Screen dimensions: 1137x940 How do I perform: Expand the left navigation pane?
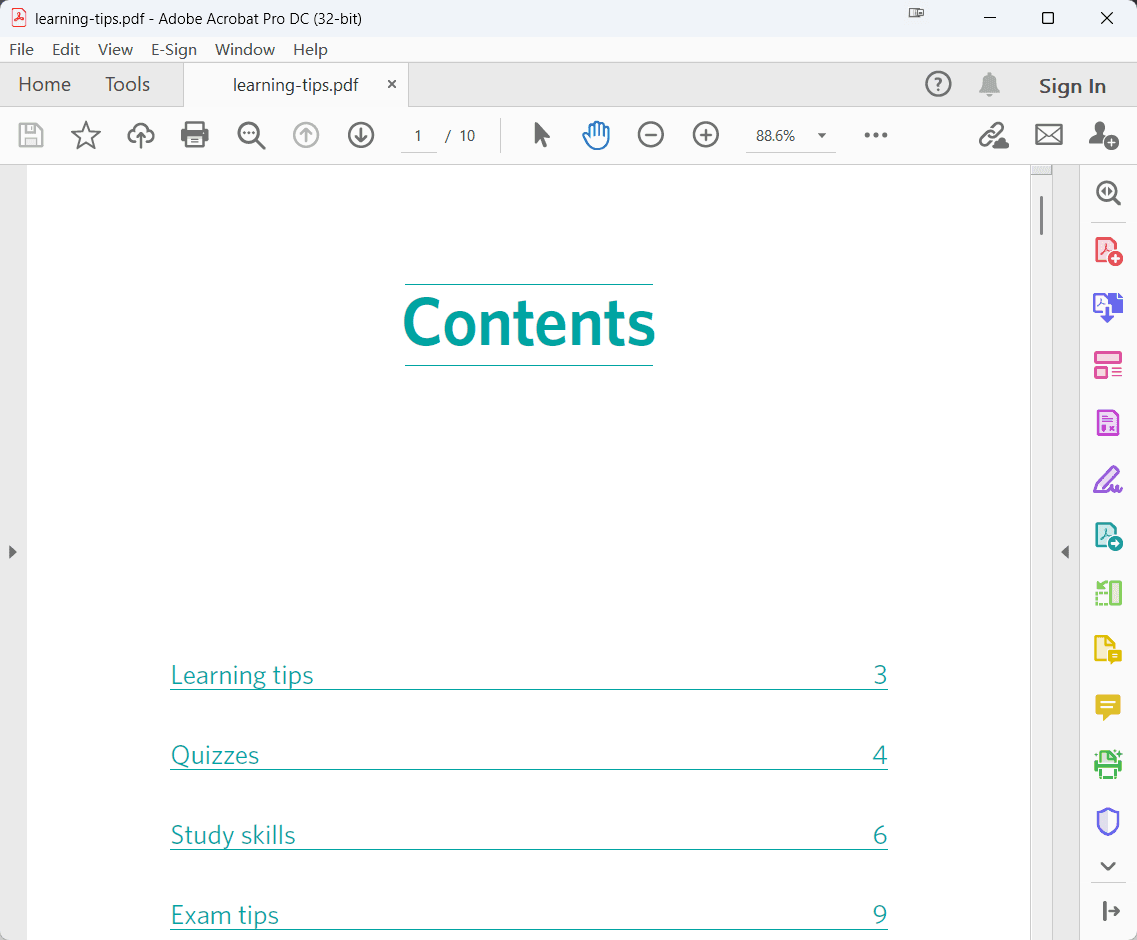pos(12,552)
